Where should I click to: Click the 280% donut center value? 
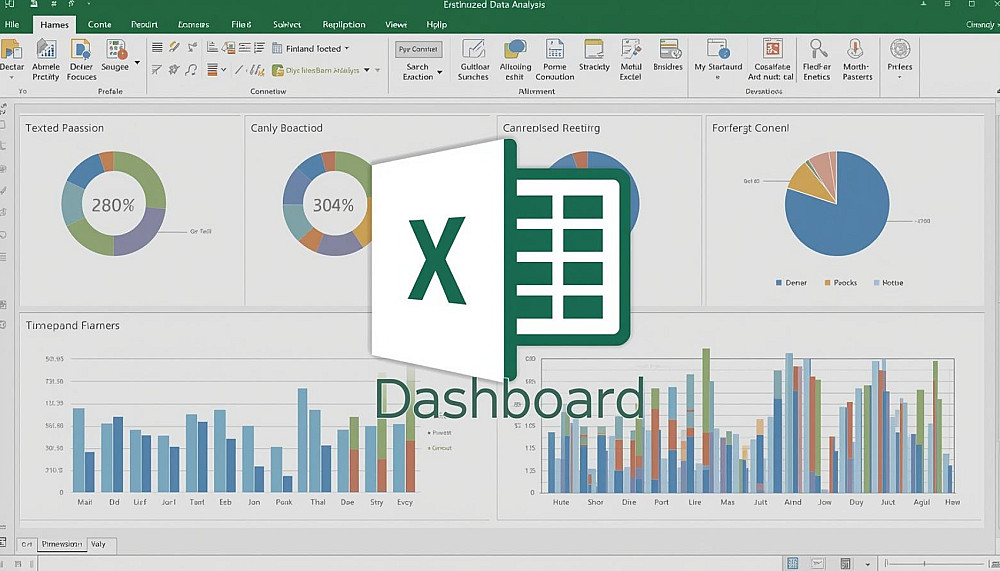pyautogui.click(x=113, y=205)
